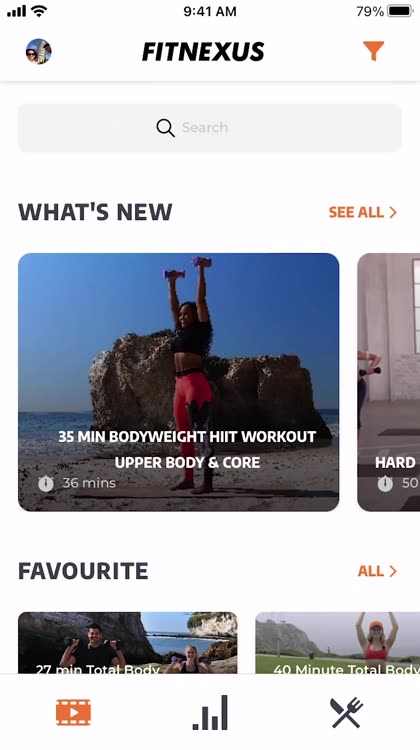This screenshot has width=420, height=750.
Task: Click the Search input field
Action: click(x=210, y=128)
